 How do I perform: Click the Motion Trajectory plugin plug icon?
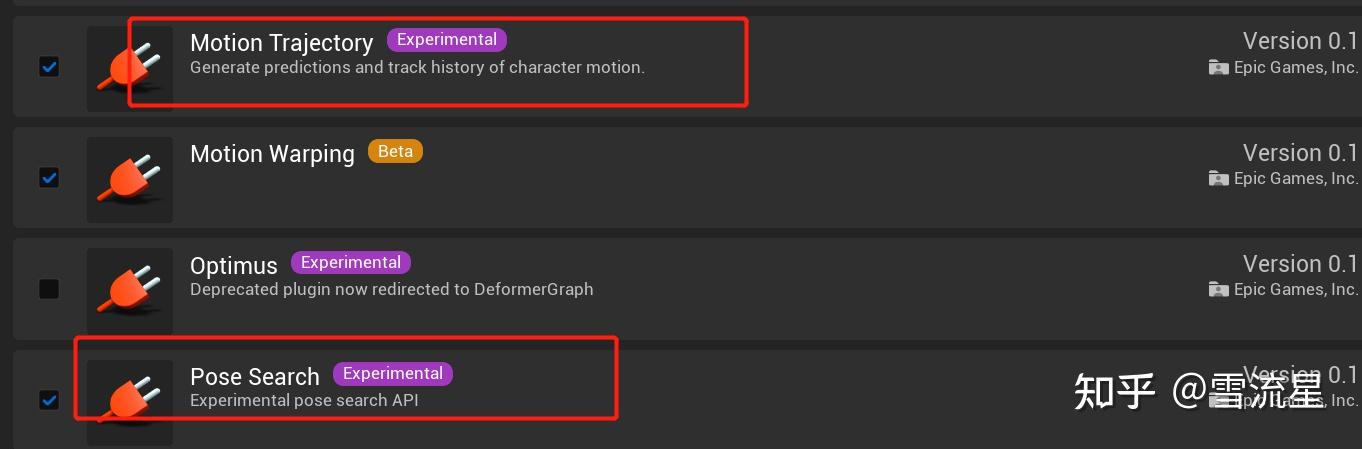[x=129, y=68]
